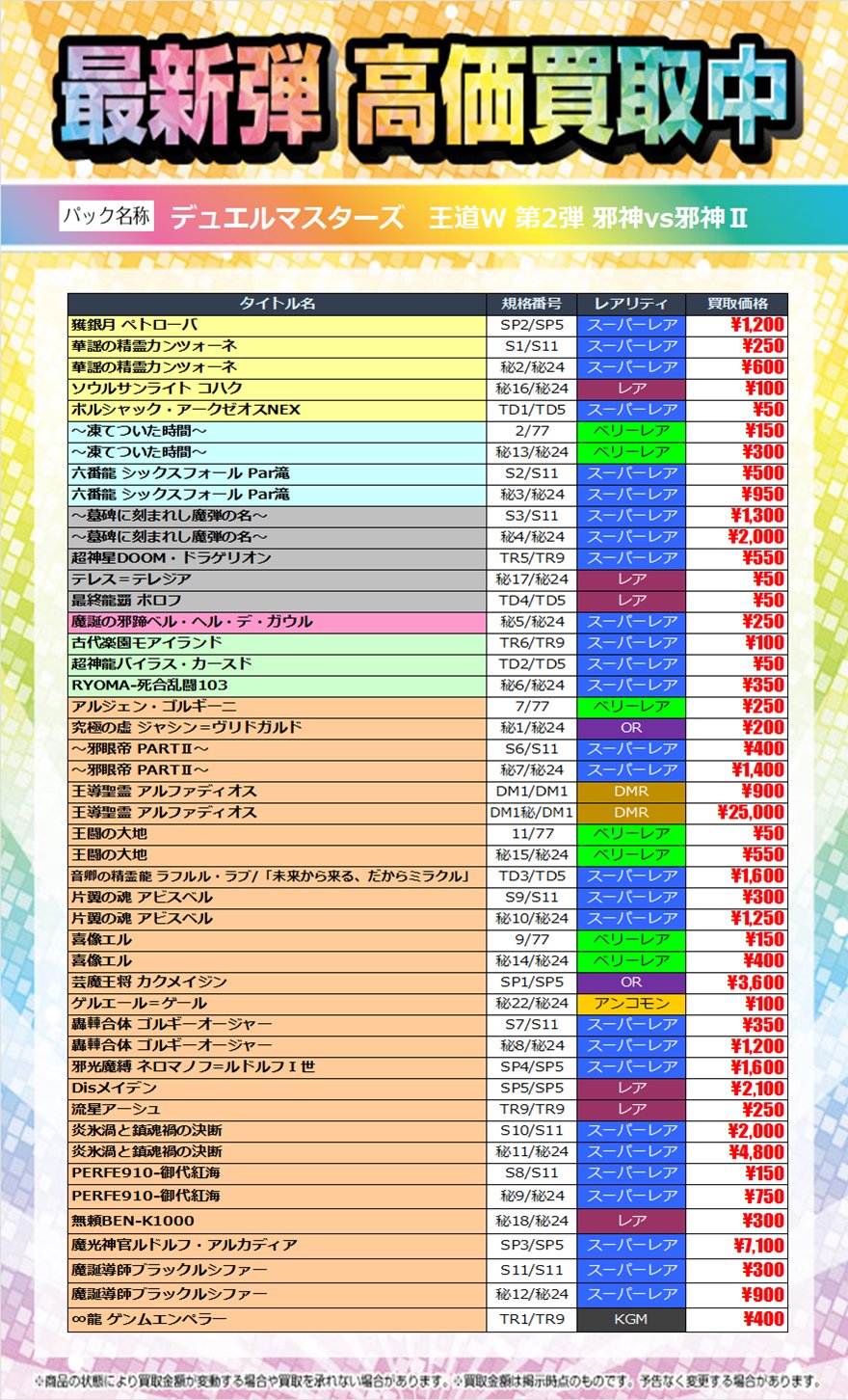Click spec number DM1/DM1
848x1400 pixels.
532,792
